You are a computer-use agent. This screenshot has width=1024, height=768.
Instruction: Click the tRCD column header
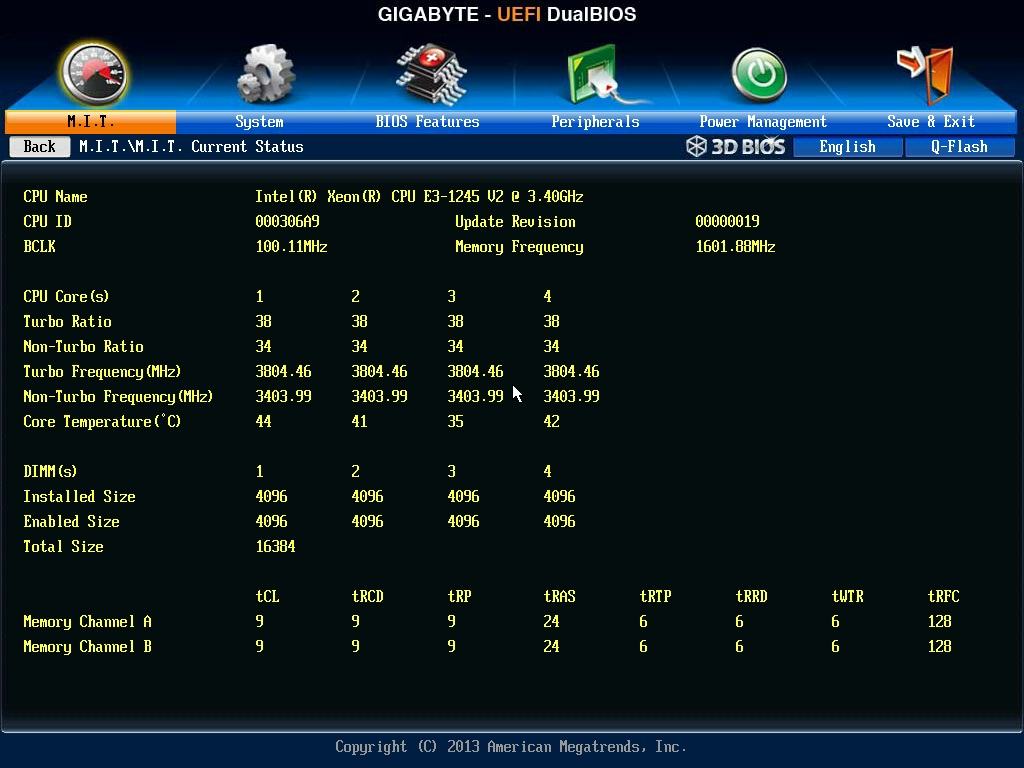[x=367, y=596]
